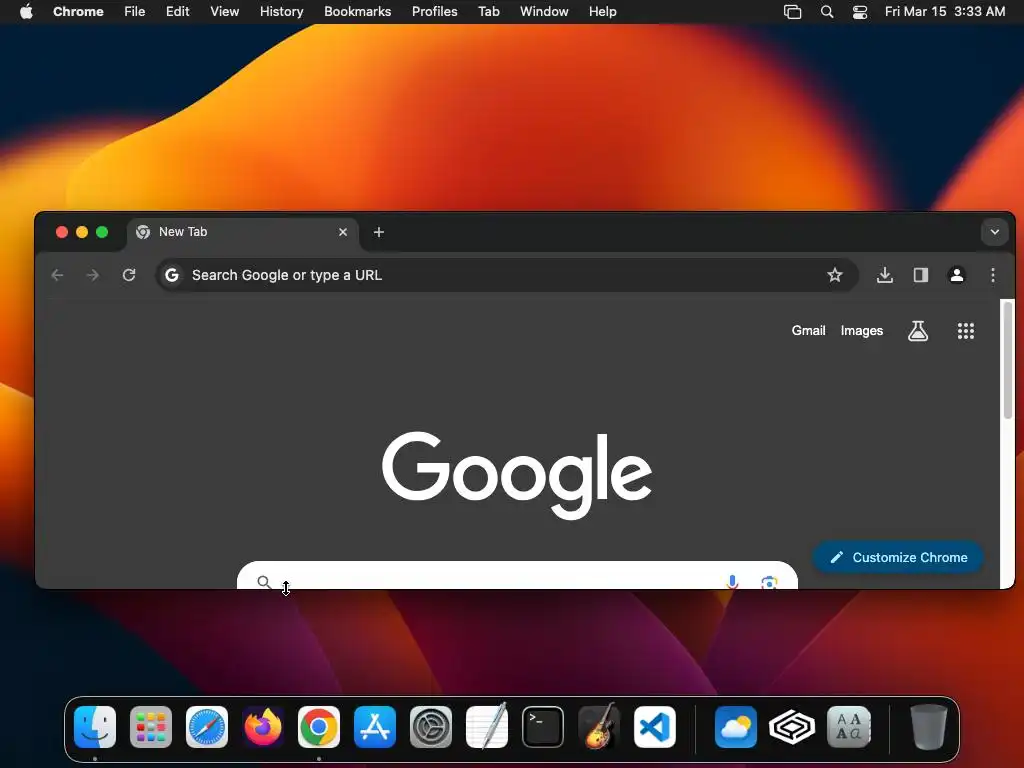Toggle the Chrome side panel
This screenshot has height=768, width=1024.
coord(921,275)
